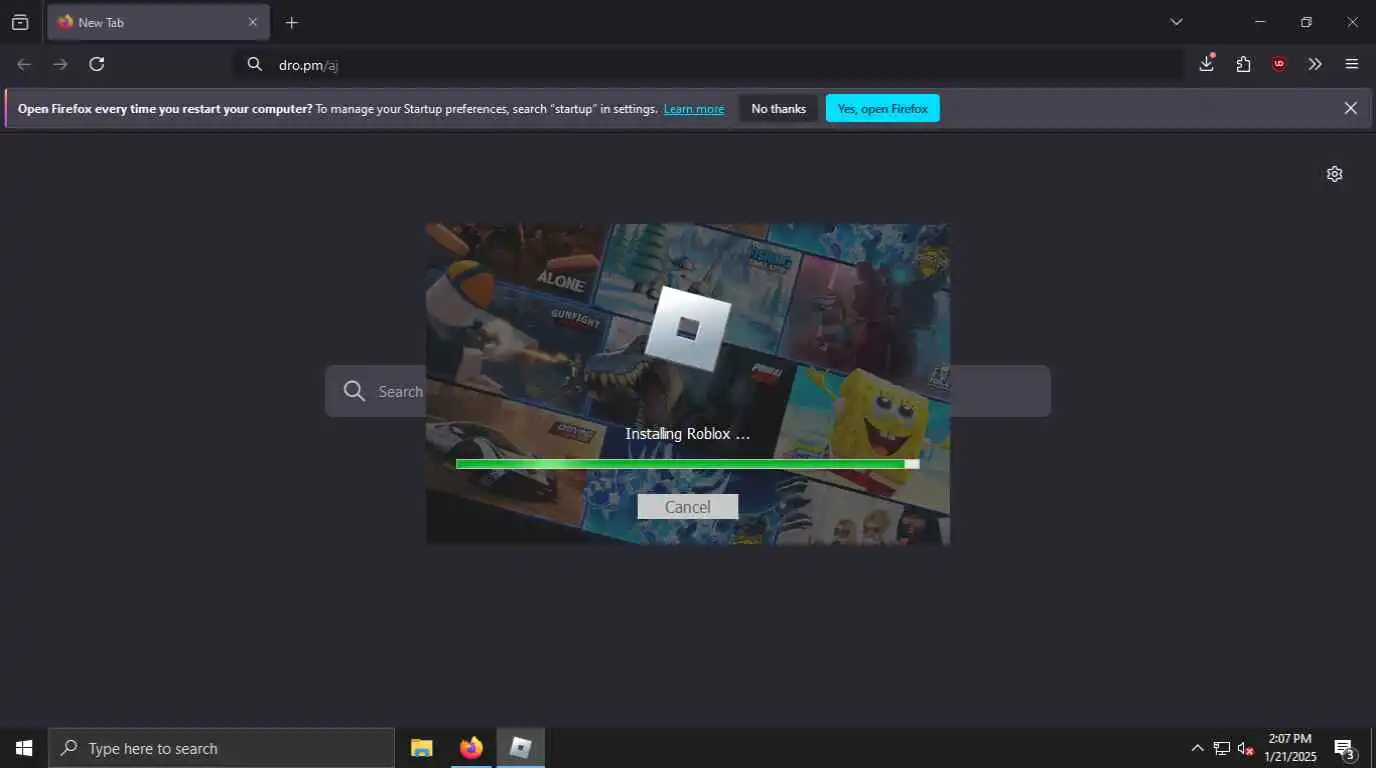Open new tab personalization gear settings
Image resolution: width=1376 pixels, height=768 pixels.
[x=1334, y=174]
